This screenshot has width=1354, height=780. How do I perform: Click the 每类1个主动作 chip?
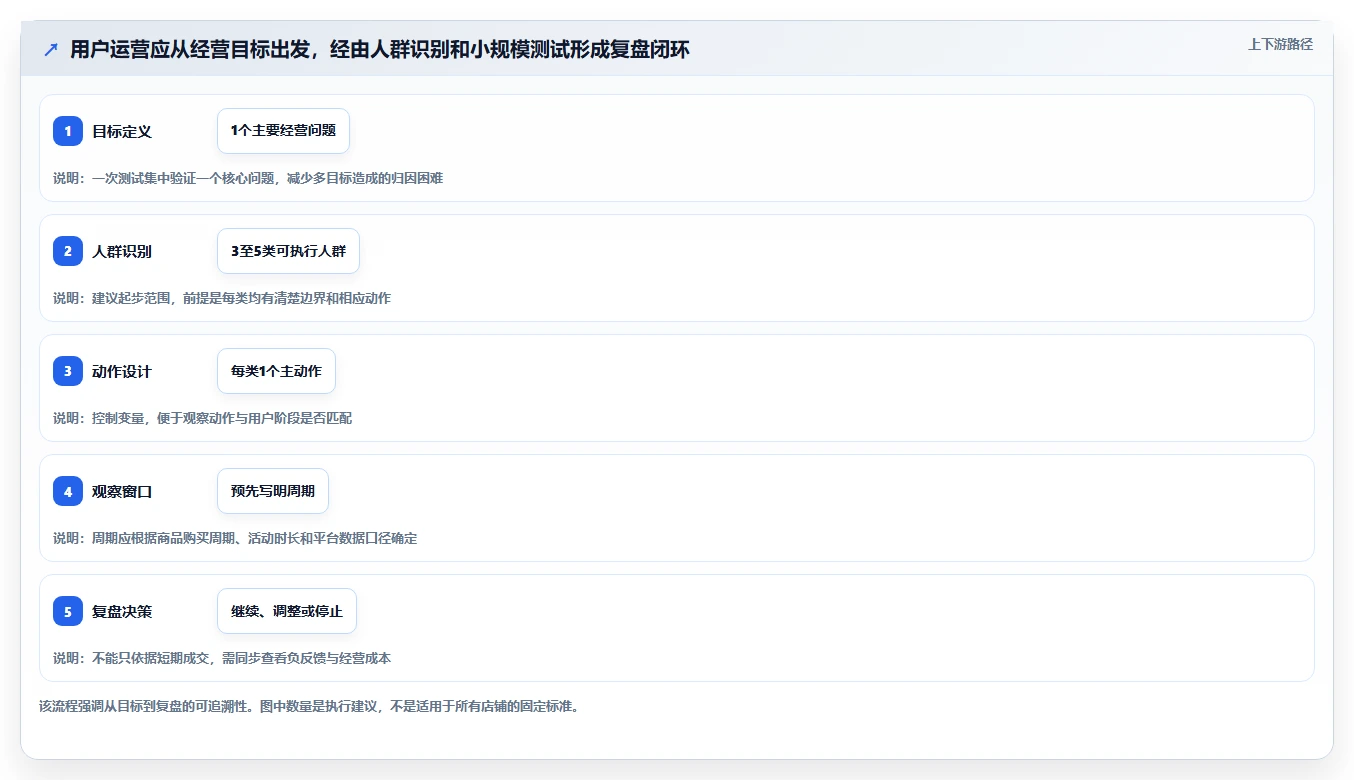click(x=276, y=371)
